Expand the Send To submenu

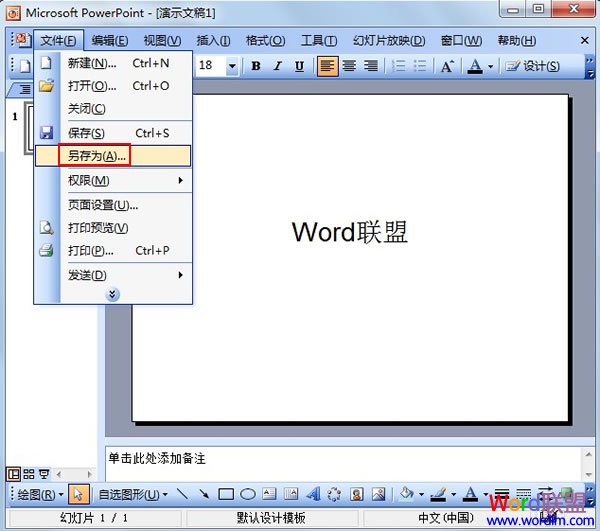pos(113,275)
